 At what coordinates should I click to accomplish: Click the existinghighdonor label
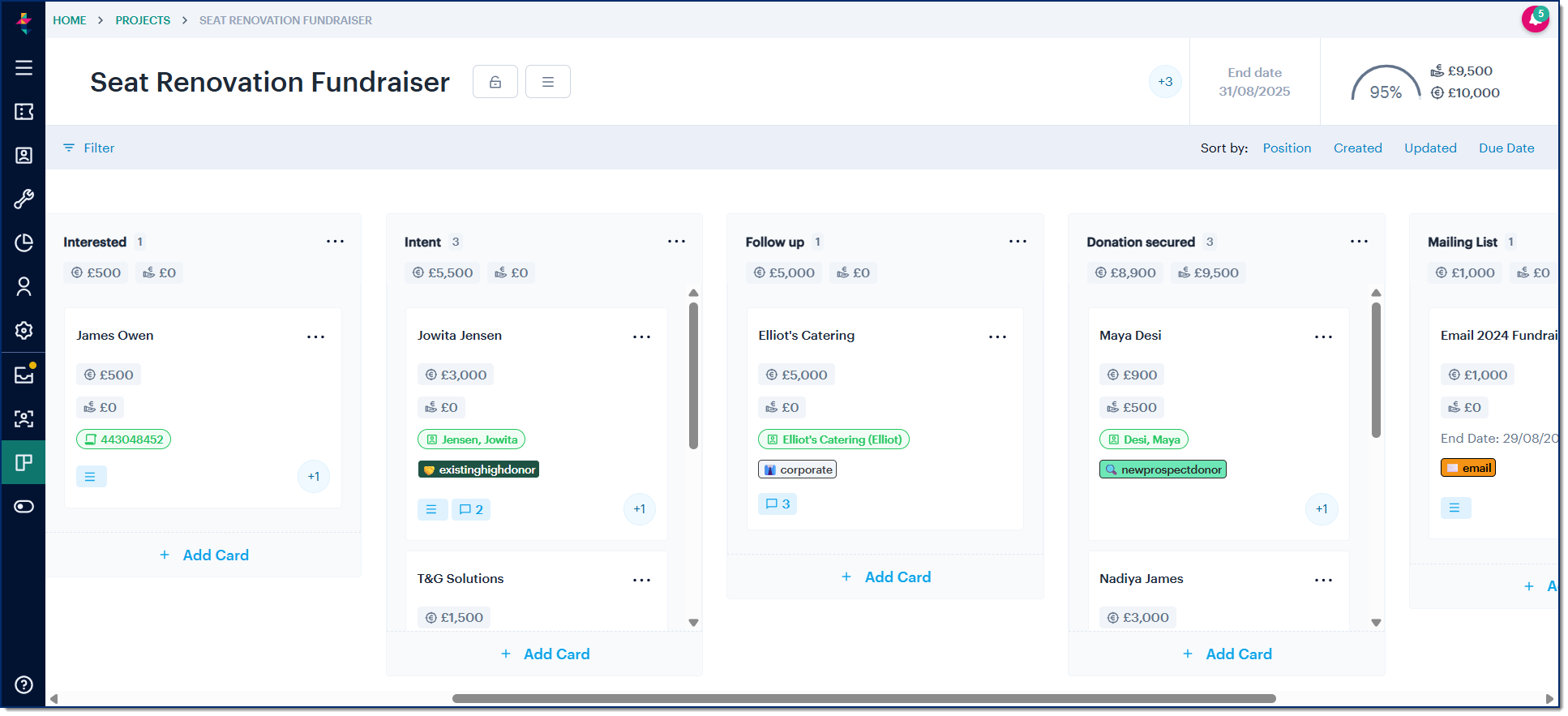tap(478, 469)
